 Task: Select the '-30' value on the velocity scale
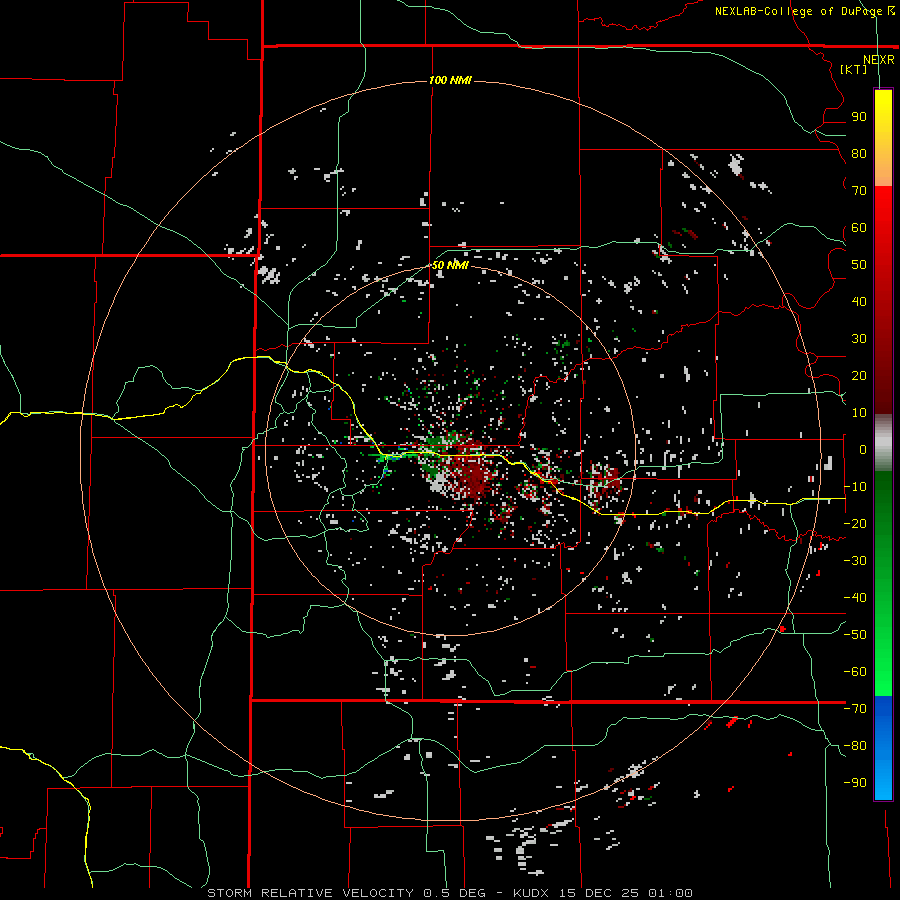pos(855,561)
